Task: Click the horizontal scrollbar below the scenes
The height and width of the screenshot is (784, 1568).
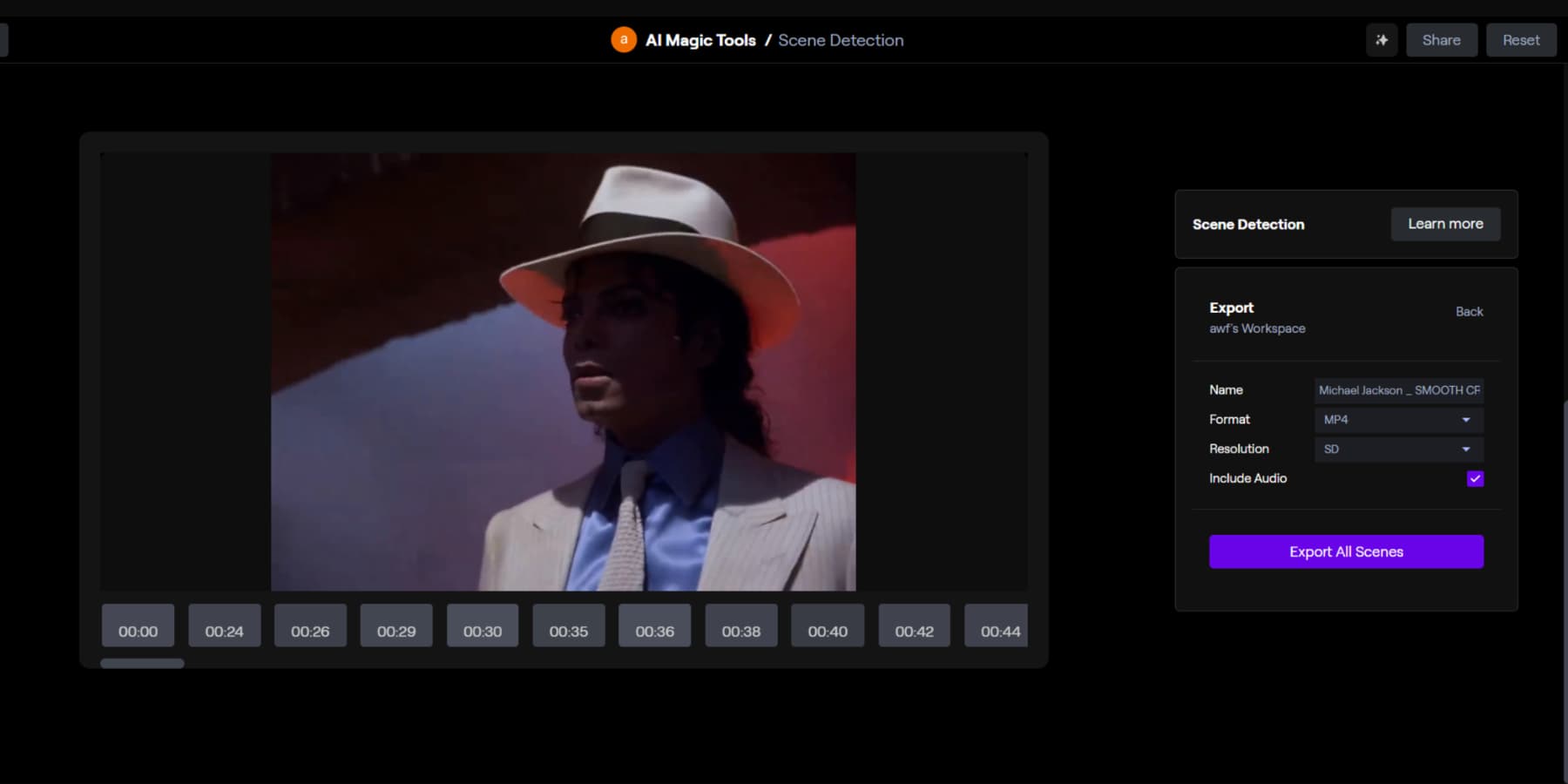Action: click(142, 663)
